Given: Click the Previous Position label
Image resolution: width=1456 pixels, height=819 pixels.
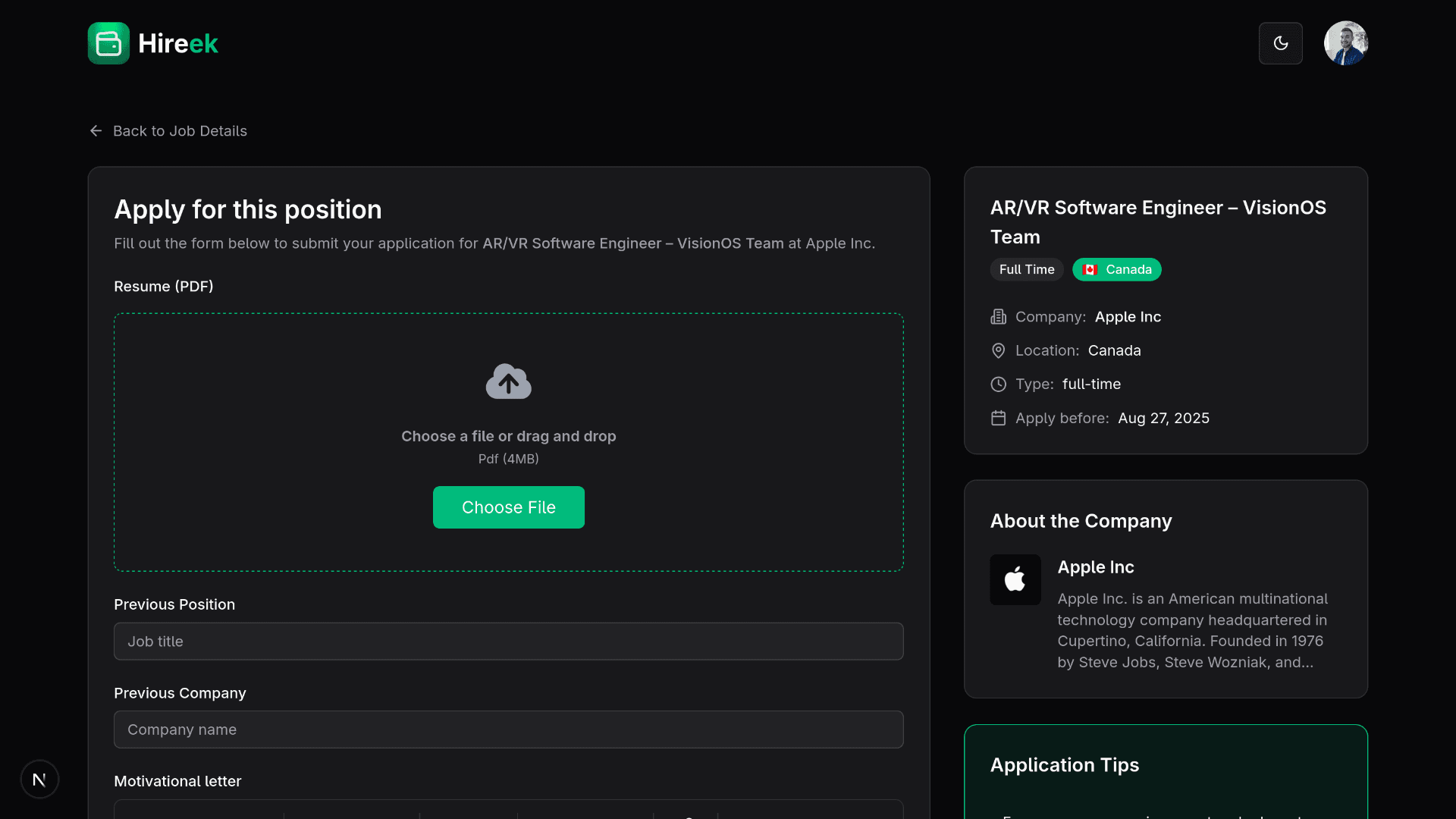Looking at the screenshot, I should click(x=174, y=604).
